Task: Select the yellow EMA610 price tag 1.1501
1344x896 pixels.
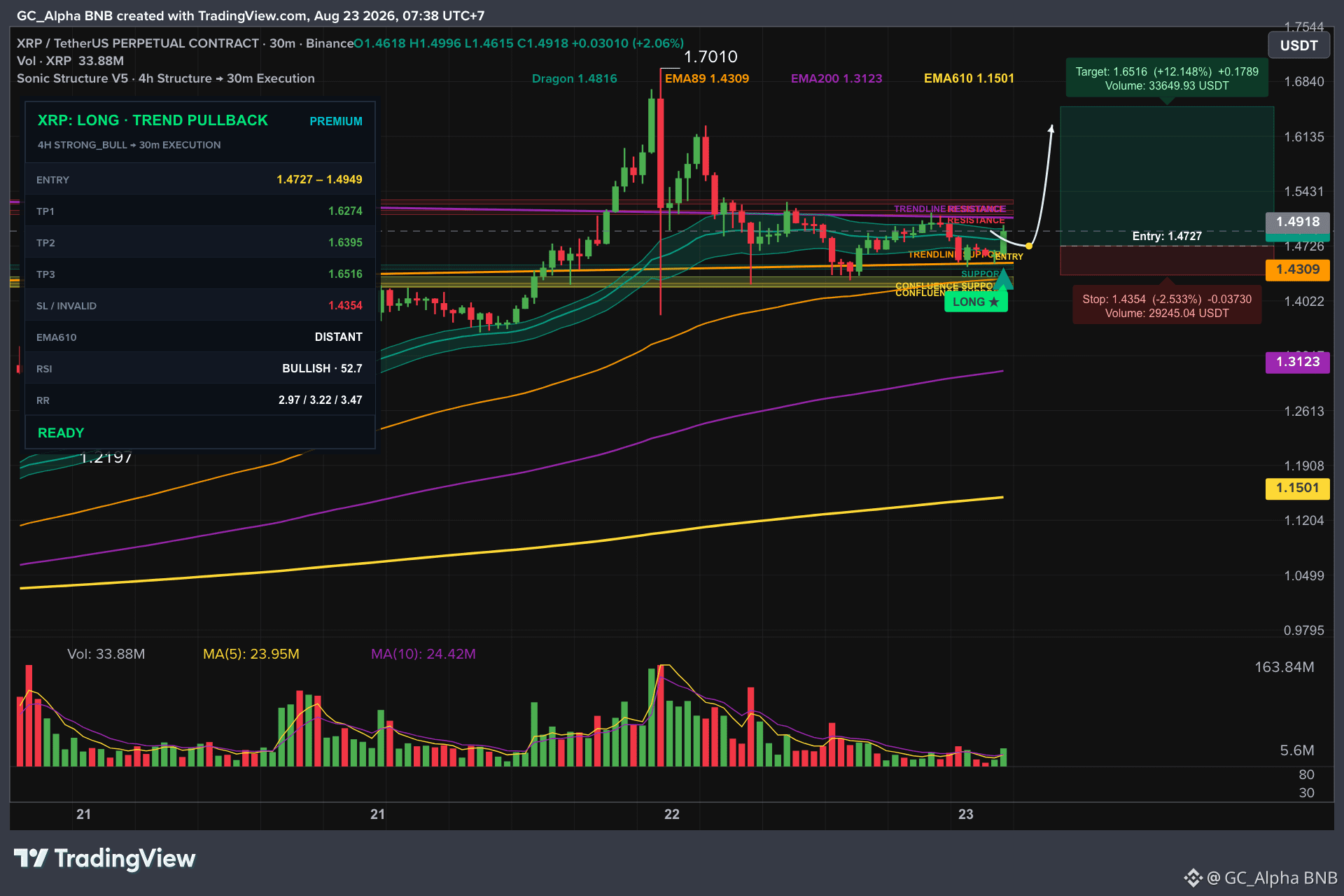Action: [x=1297, y=488]
